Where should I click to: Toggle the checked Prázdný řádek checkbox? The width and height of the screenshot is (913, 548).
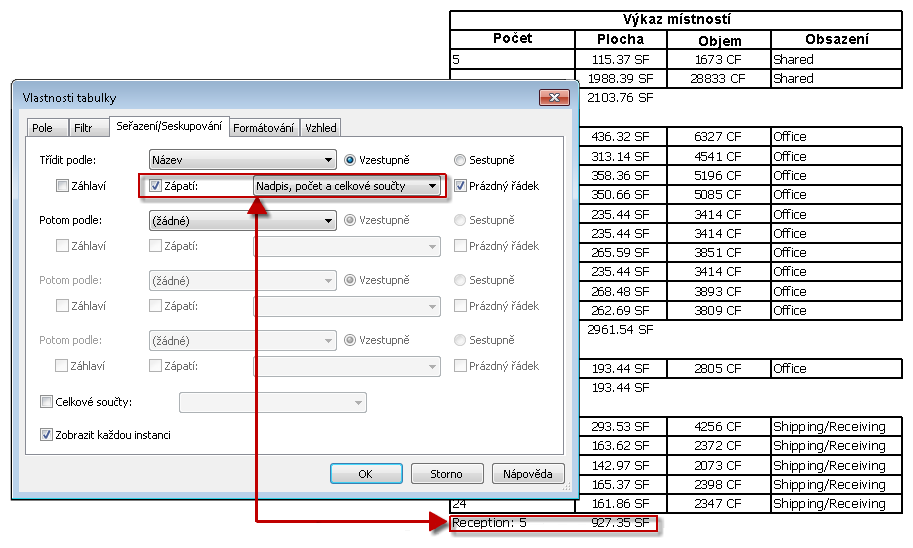460,186
